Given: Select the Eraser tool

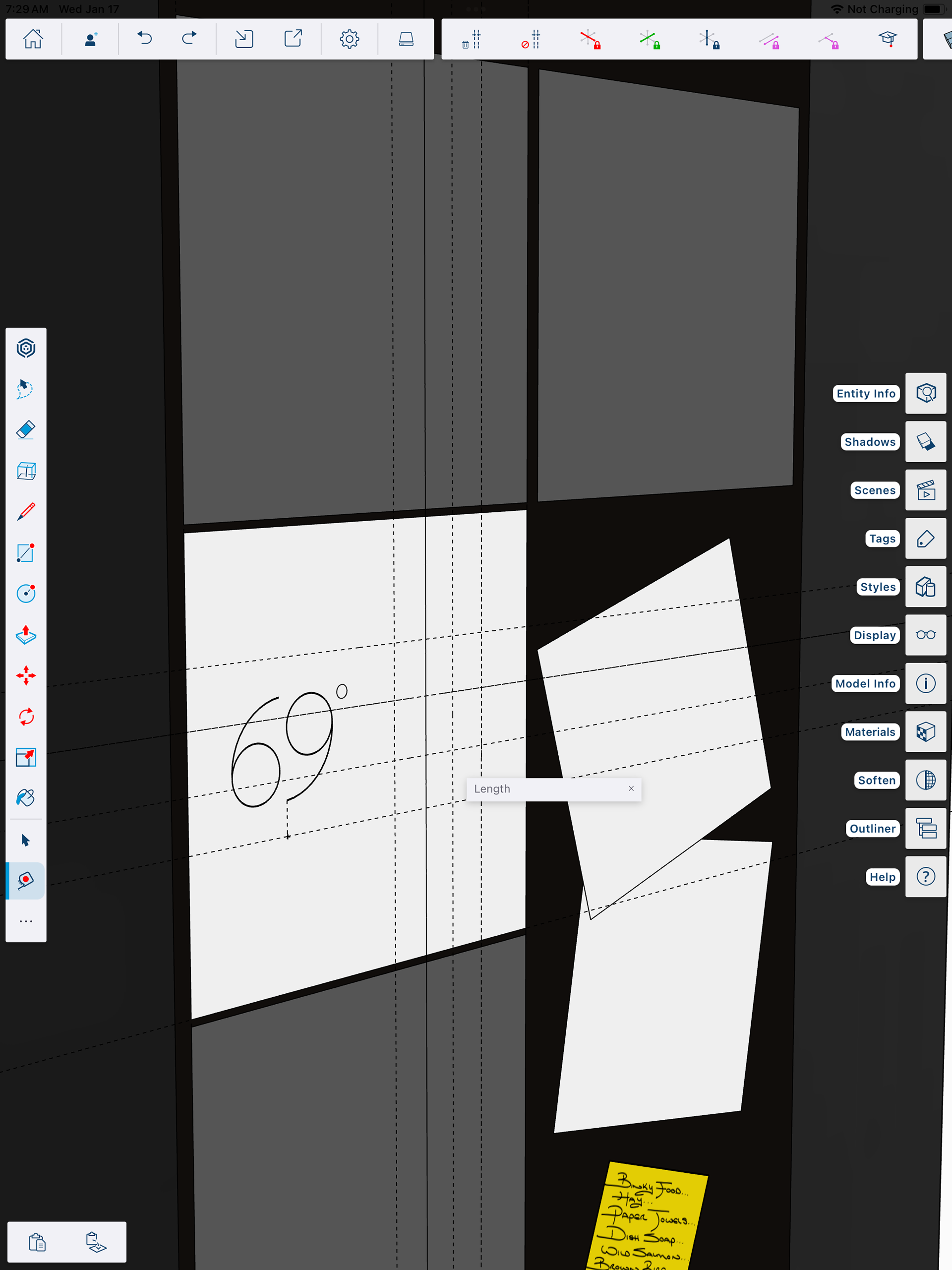Looking at the screenshot, I should point(26,430).
